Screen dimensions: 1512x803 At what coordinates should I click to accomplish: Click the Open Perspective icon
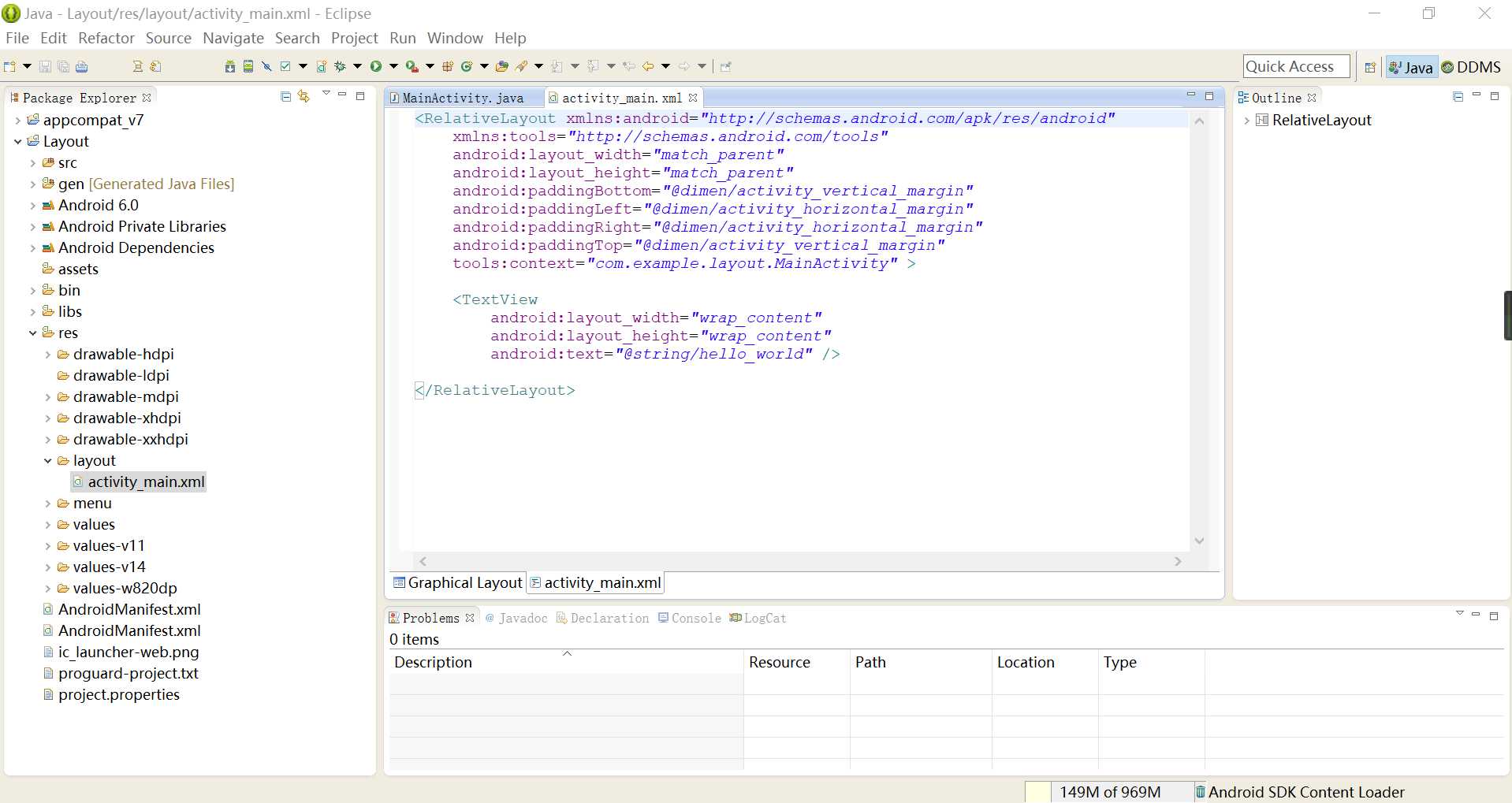(x=1370, y=67)
